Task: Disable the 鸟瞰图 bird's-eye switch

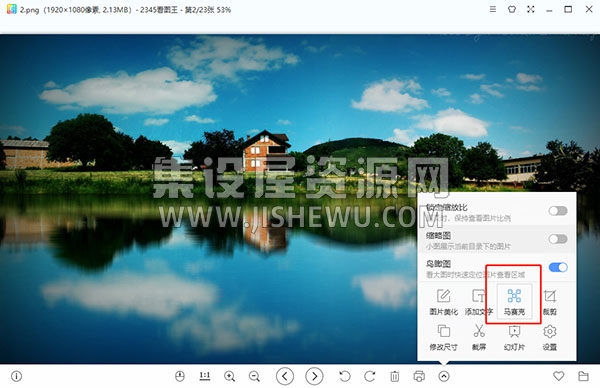Action: [x=558, y=267]
